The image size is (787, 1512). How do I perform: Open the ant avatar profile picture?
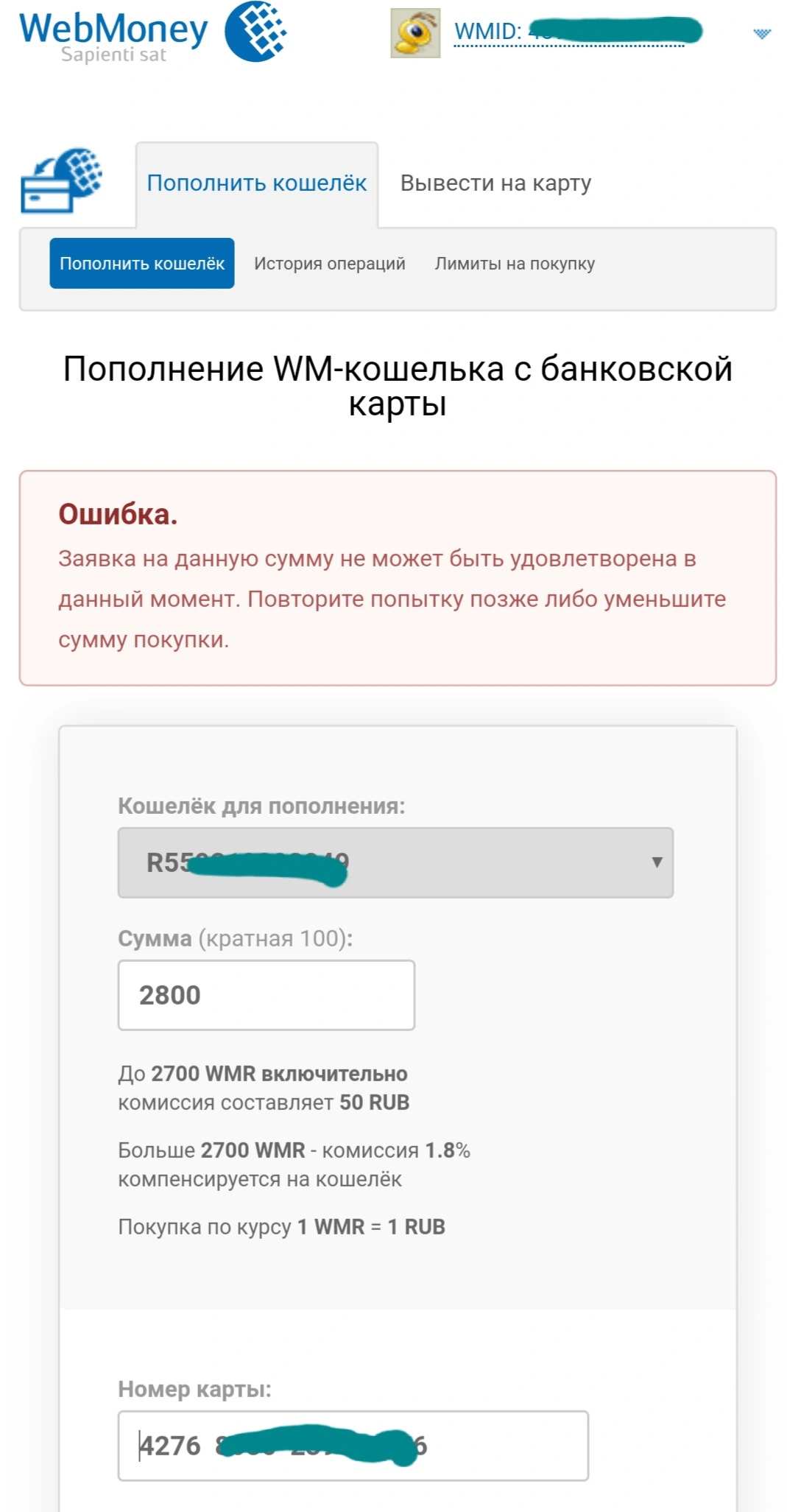click(415, 33)
